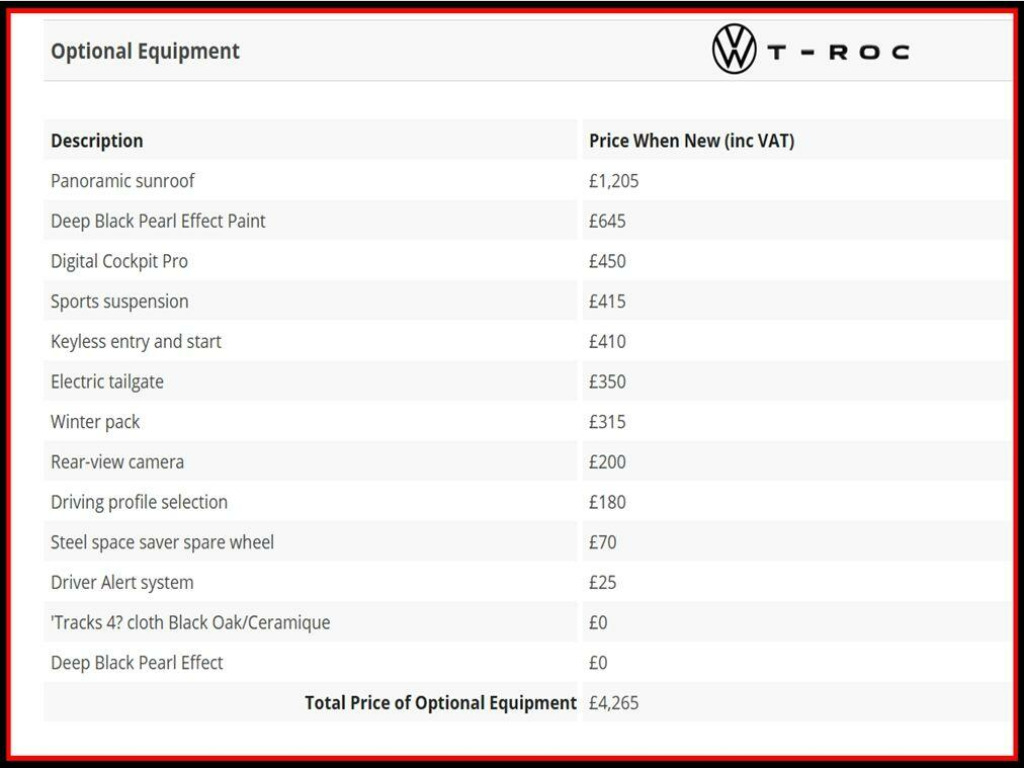This screenshot has width=1024, height=768.
Task: Click the £1,205 sunroof price
Action: pos(613,181)
